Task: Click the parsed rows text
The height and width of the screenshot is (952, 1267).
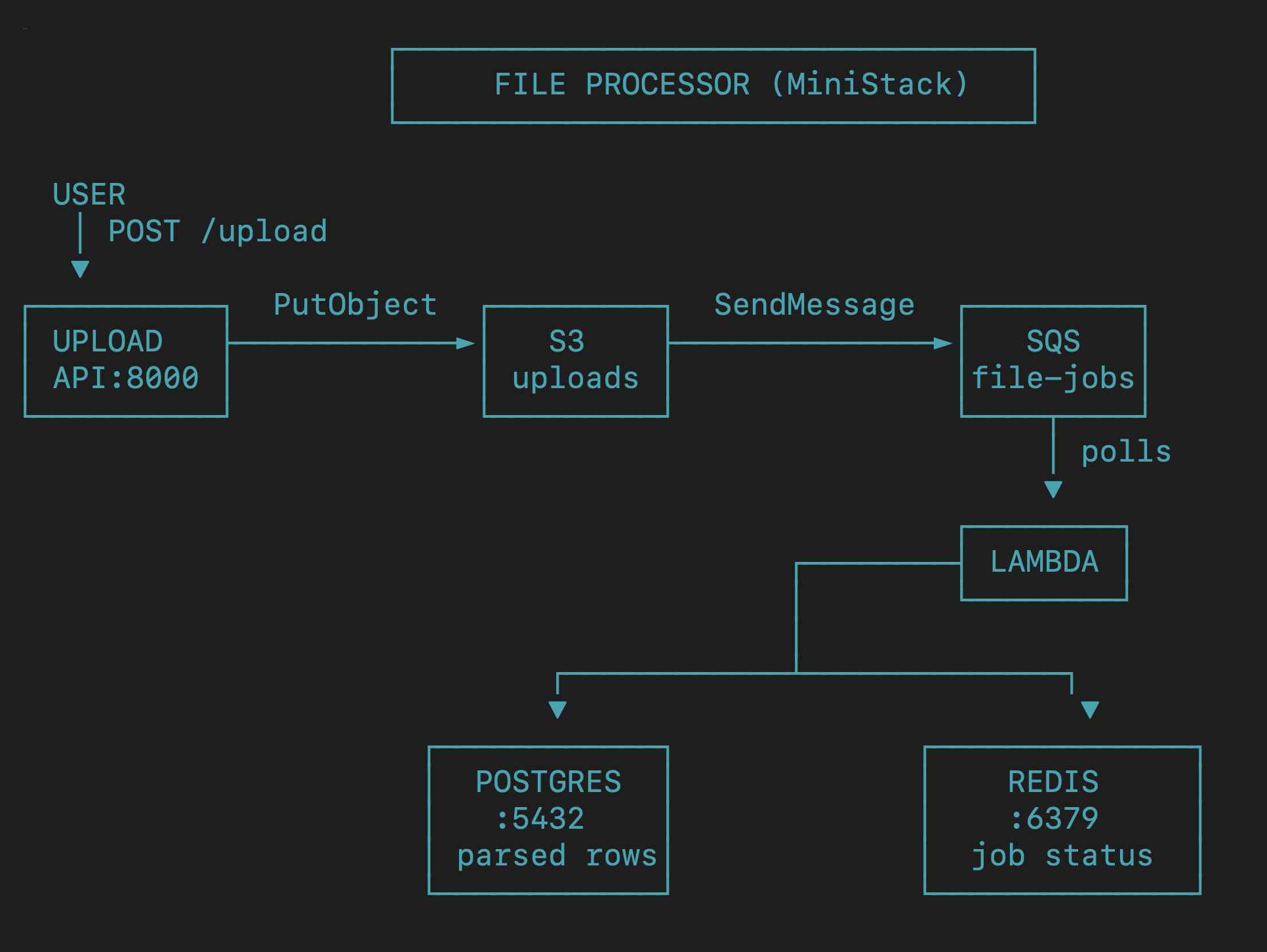Action: 557,856
